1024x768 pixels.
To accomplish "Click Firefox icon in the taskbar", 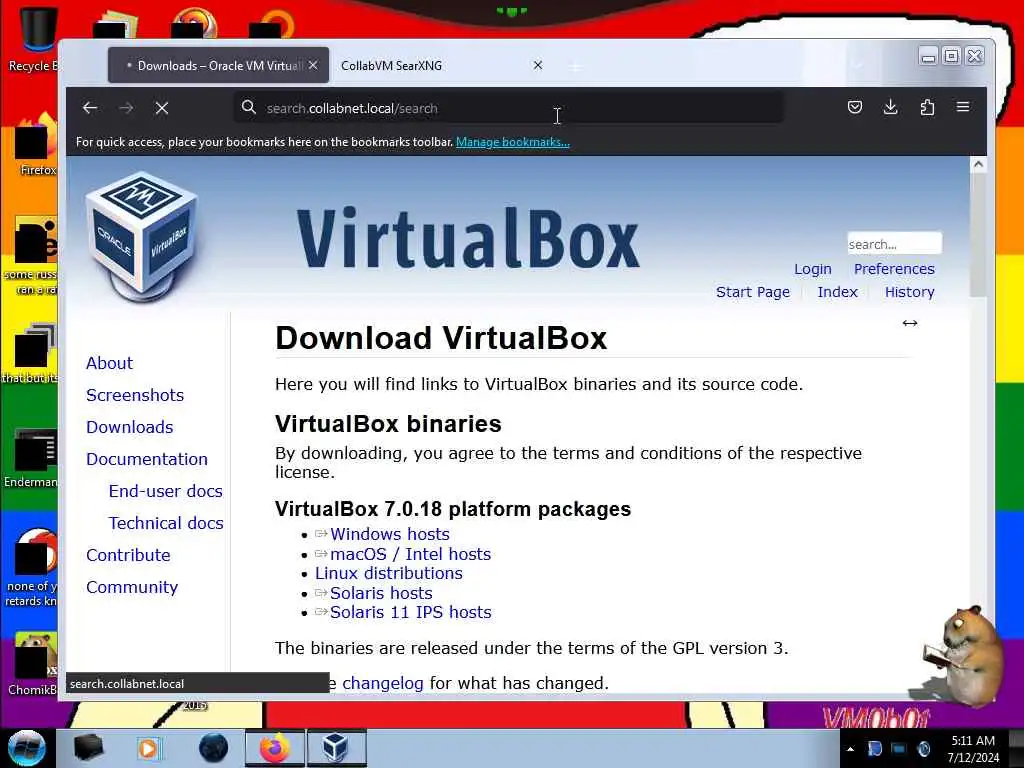I will pyautogui.click(x=274, y=748).
